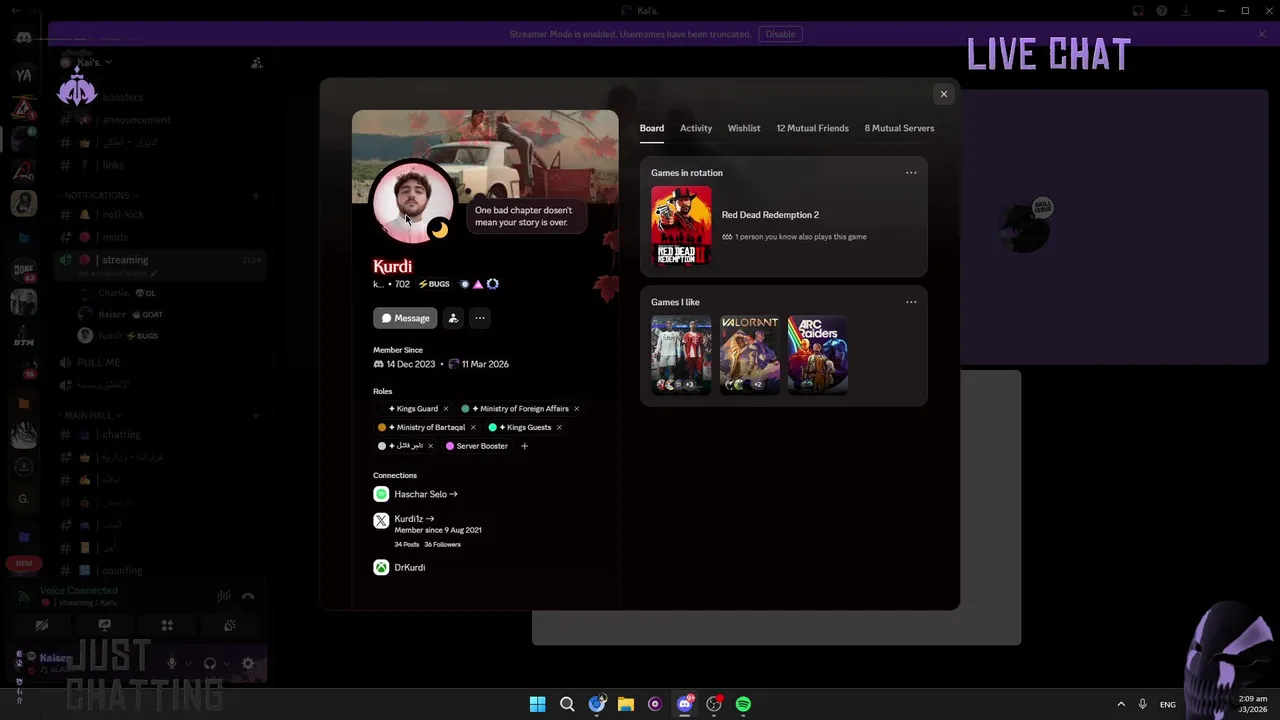Open Discord user settings gear
The width and height of the screenshot is (1280, 720).
tap(248, 663)
